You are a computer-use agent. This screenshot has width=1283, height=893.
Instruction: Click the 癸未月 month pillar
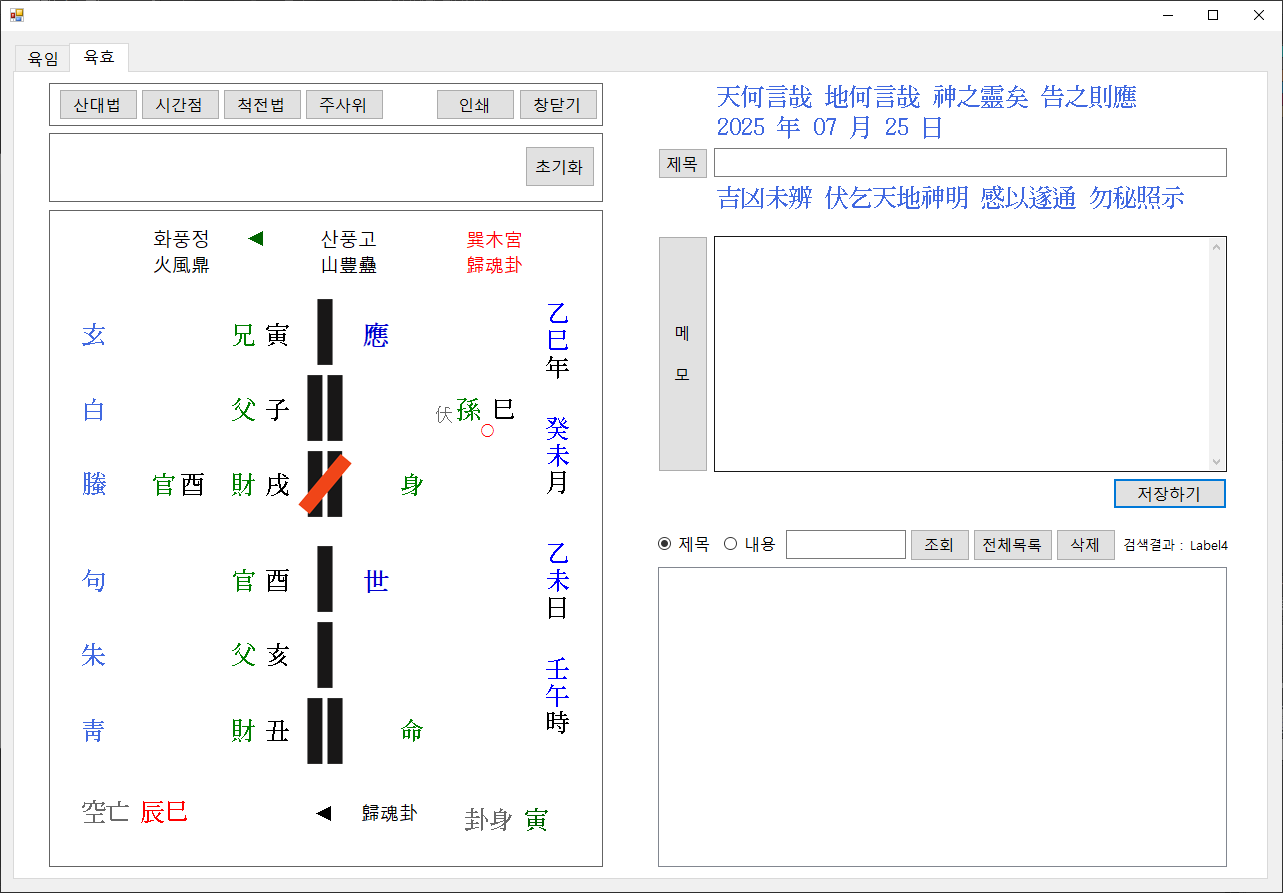tap(558, 456)
